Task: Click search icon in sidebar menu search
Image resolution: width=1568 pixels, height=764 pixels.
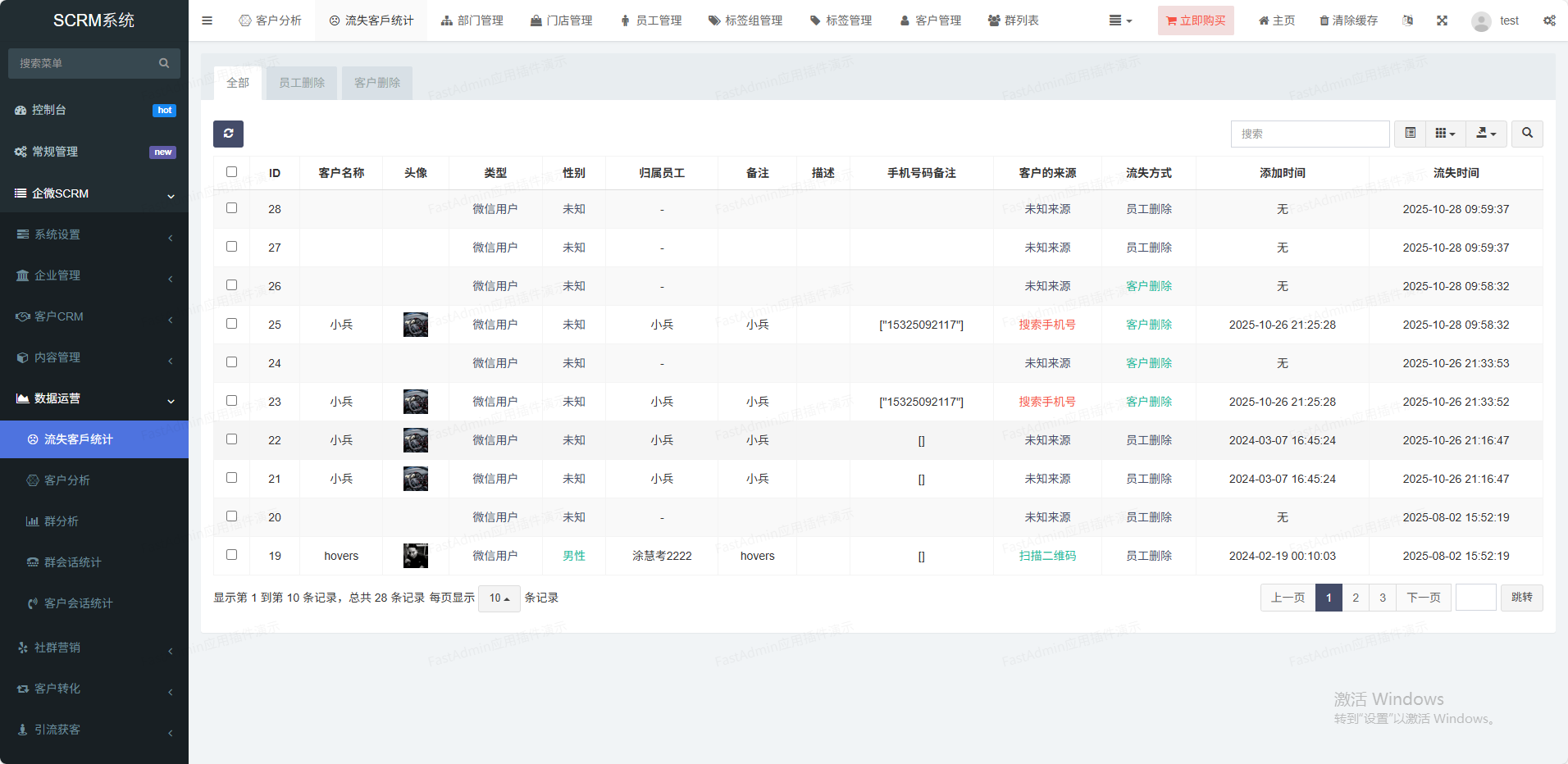Action: (164, 63)
